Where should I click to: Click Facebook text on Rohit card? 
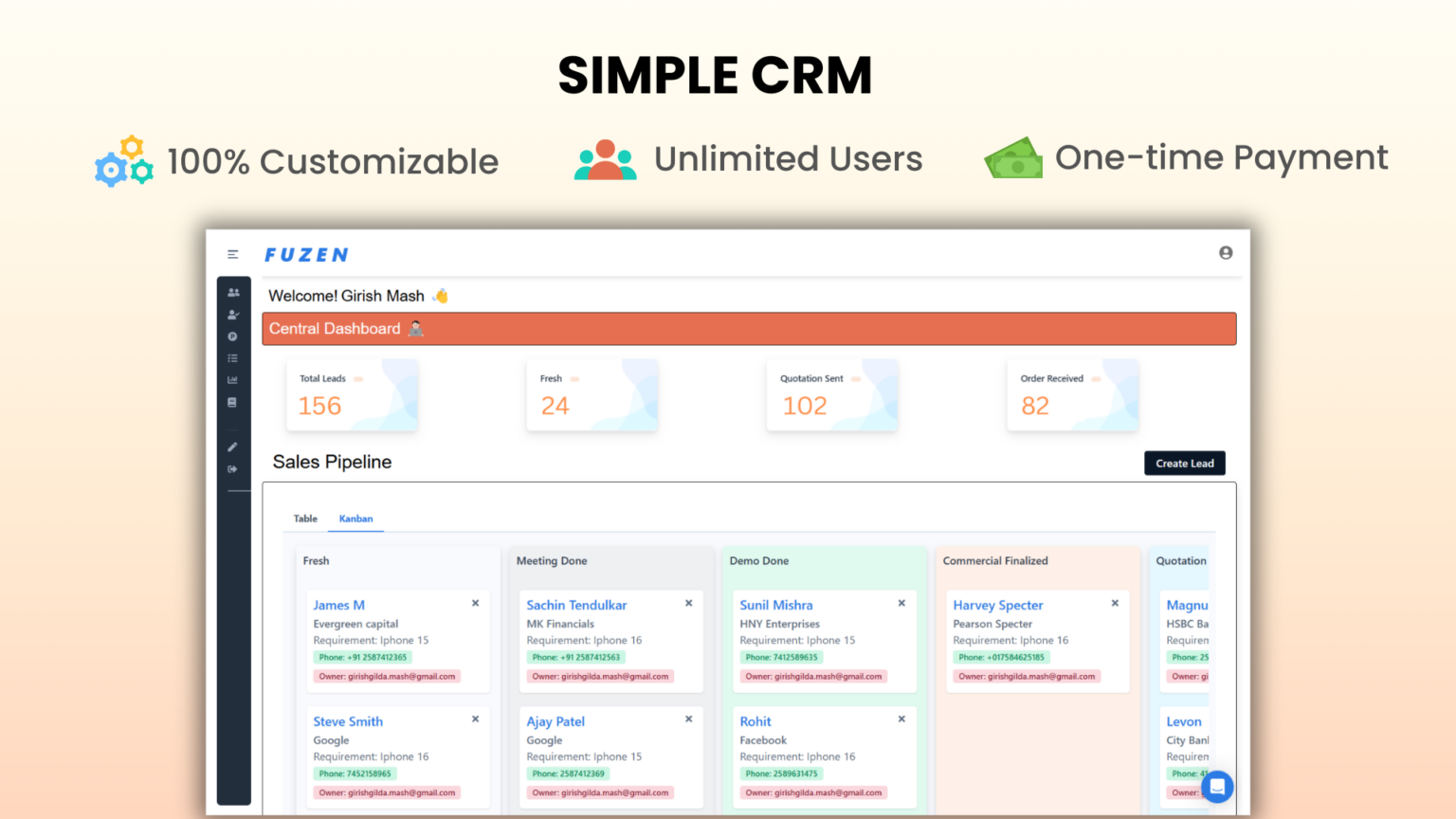pos(763,740)
